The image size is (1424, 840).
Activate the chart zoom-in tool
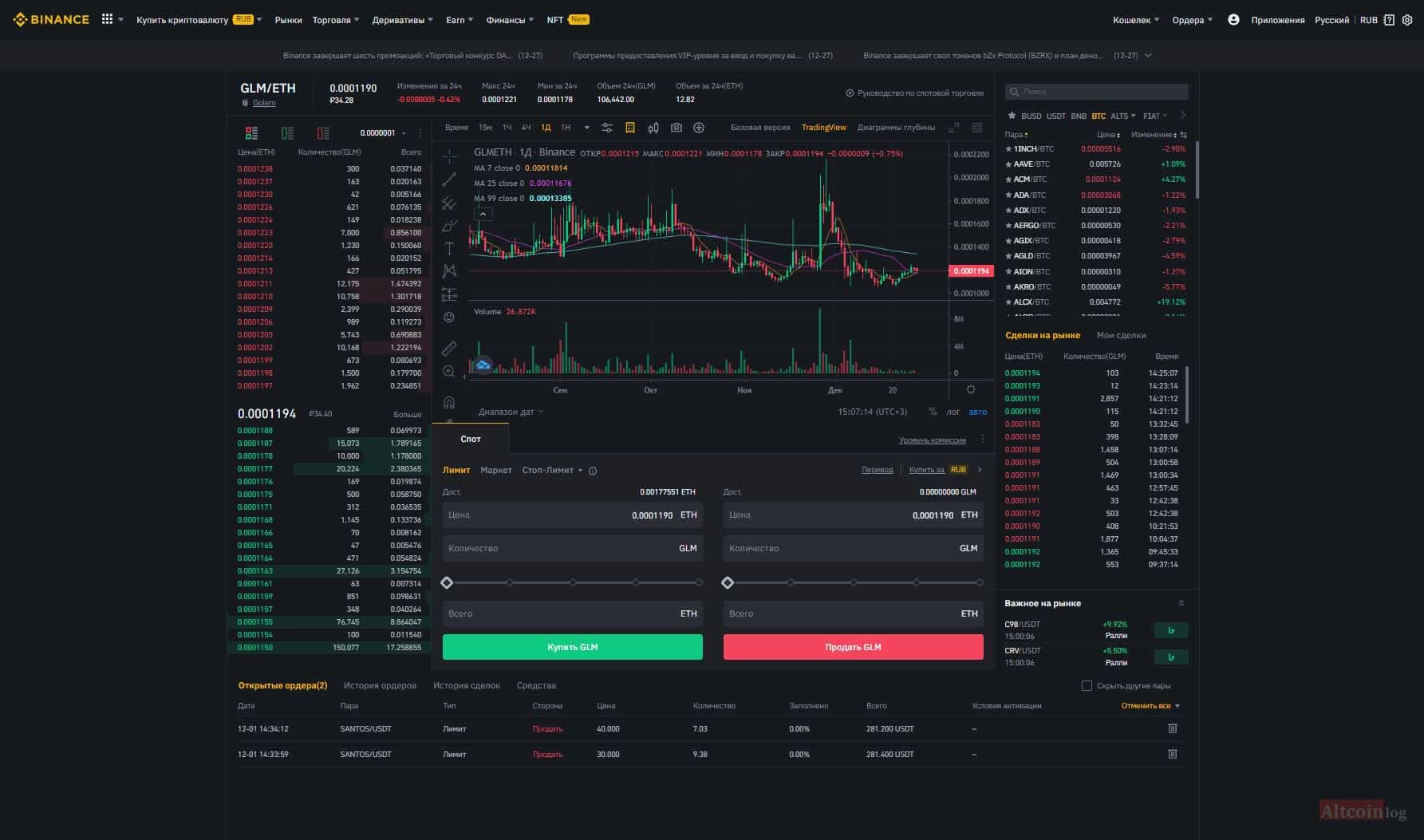pos(449,372)
